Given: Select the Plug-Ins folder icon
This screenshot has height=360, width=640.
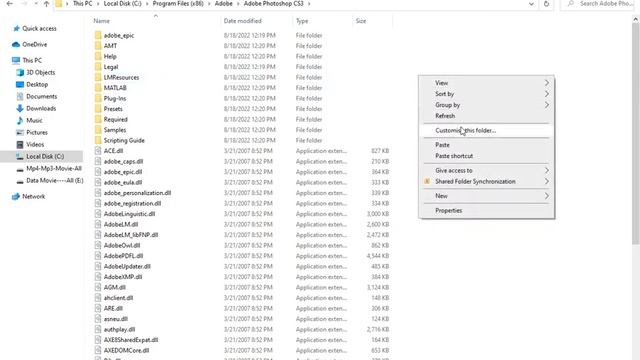Looking at the screenshot, I should (x=98, y=98).
